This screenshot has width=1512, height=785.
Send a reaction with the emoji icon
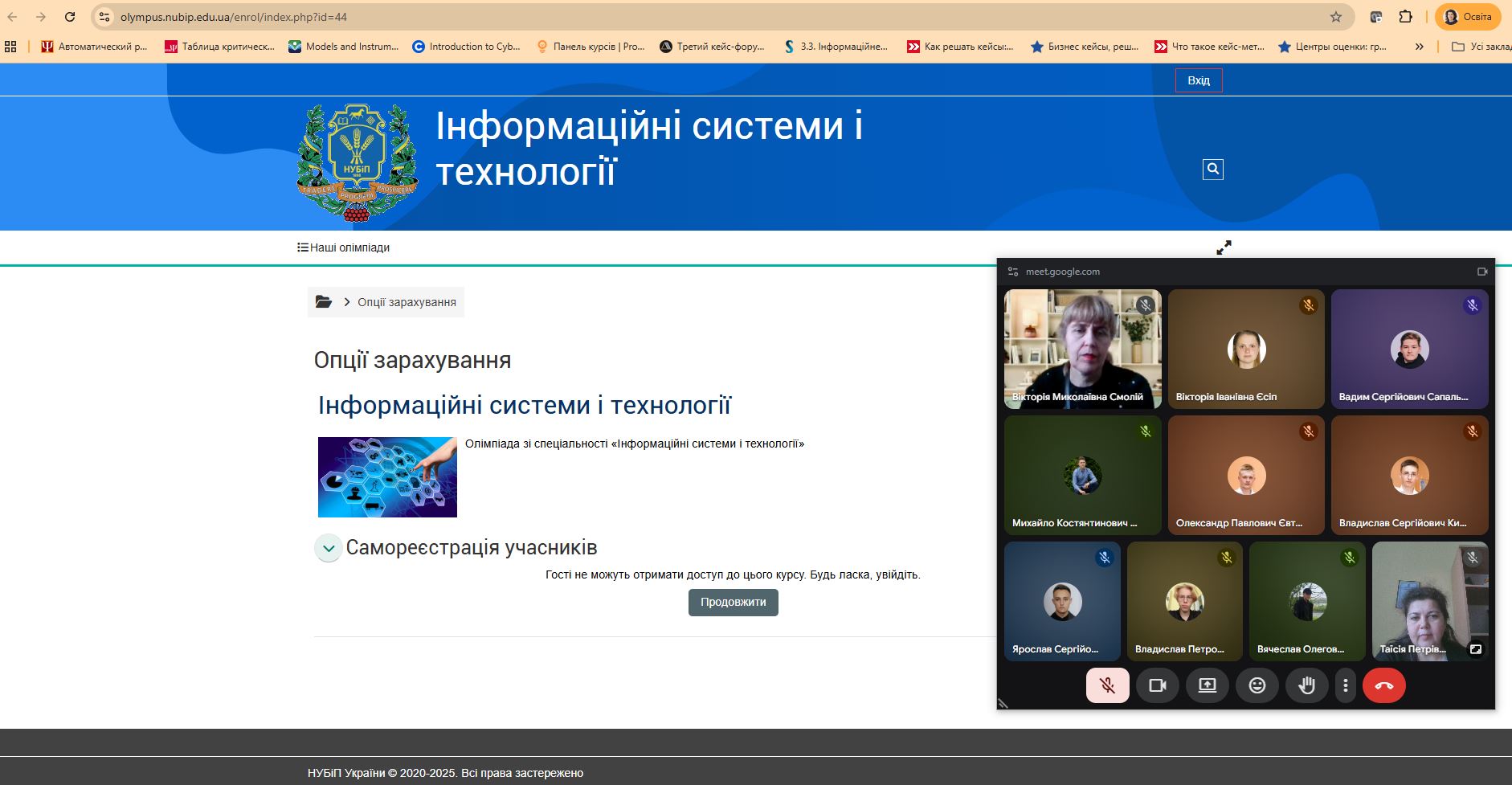point(1257,685)
